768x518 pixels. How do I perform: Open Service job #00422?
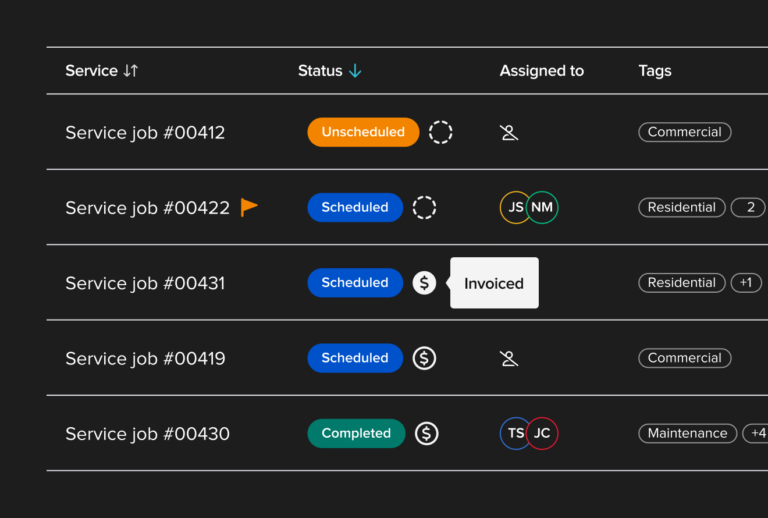tap(147, 208)
